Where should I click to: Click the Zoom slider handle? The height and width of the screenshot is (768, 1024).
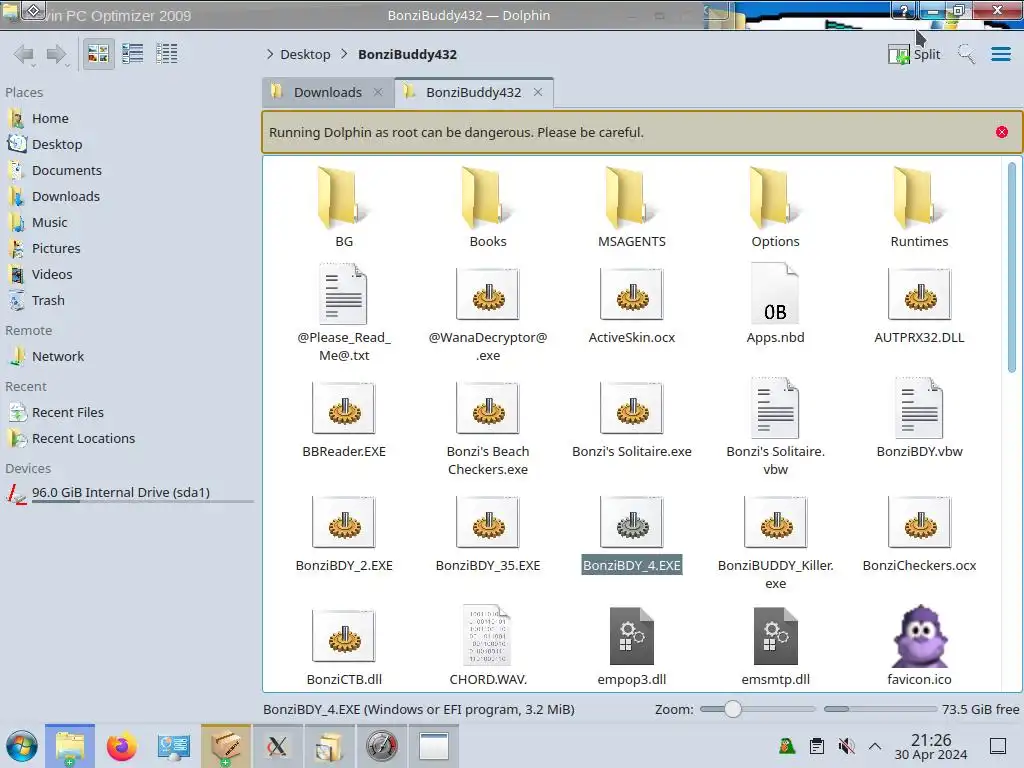pyautogui.click(x=733, y=709)
